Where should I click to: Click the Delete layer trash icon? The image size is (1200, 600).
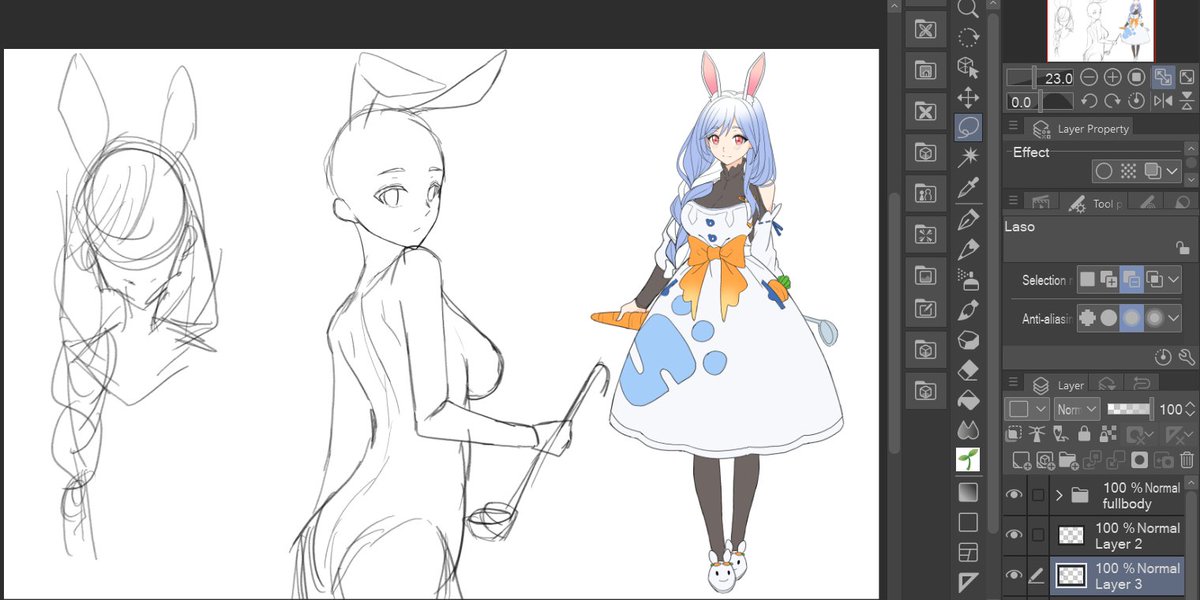pyautogui.click(x=1186, y=460)
